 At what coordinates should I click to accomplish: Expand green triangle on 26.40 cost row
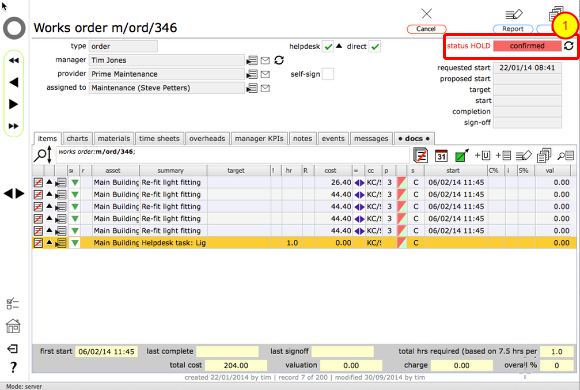coord(75,182)
